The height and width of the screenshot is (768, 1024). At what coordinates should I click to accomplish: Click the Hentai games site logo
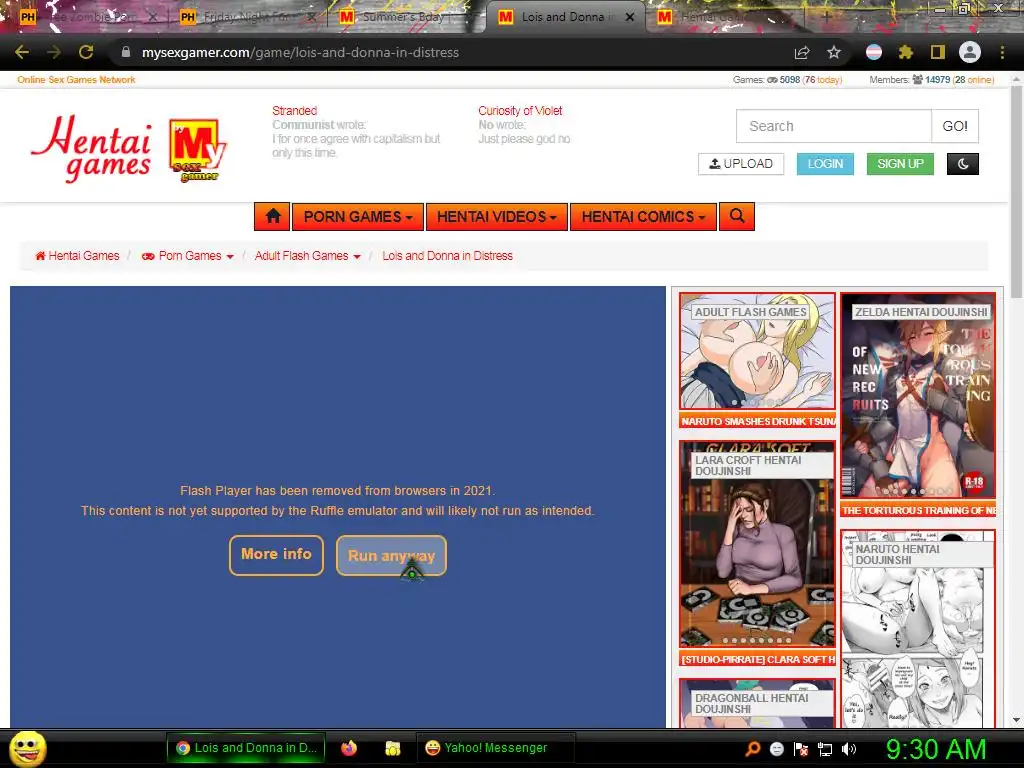click(91, 148)
